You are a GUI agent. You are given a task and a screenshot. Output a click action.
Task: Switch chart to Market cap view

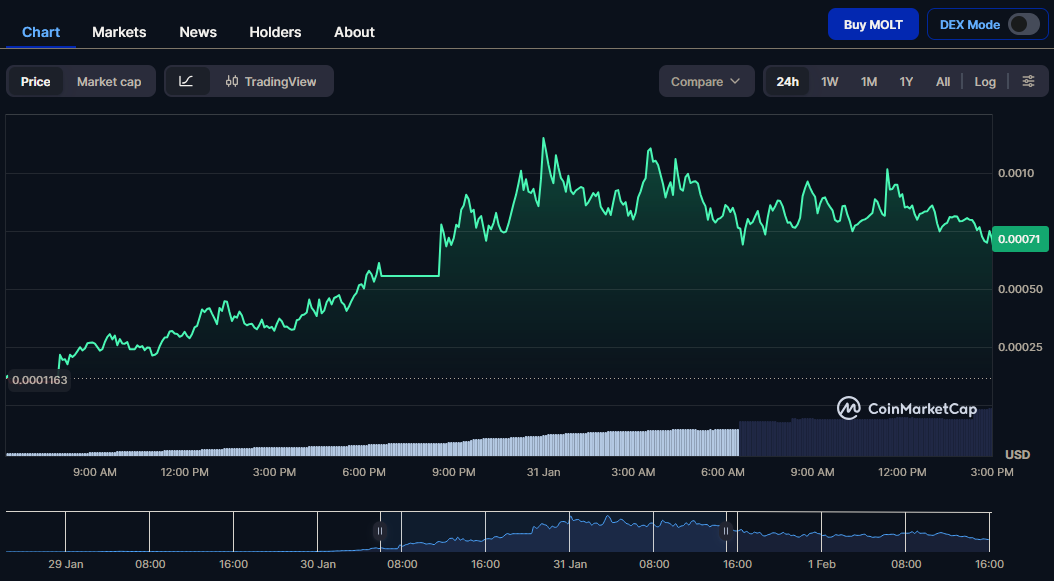(x=109, y=81)
